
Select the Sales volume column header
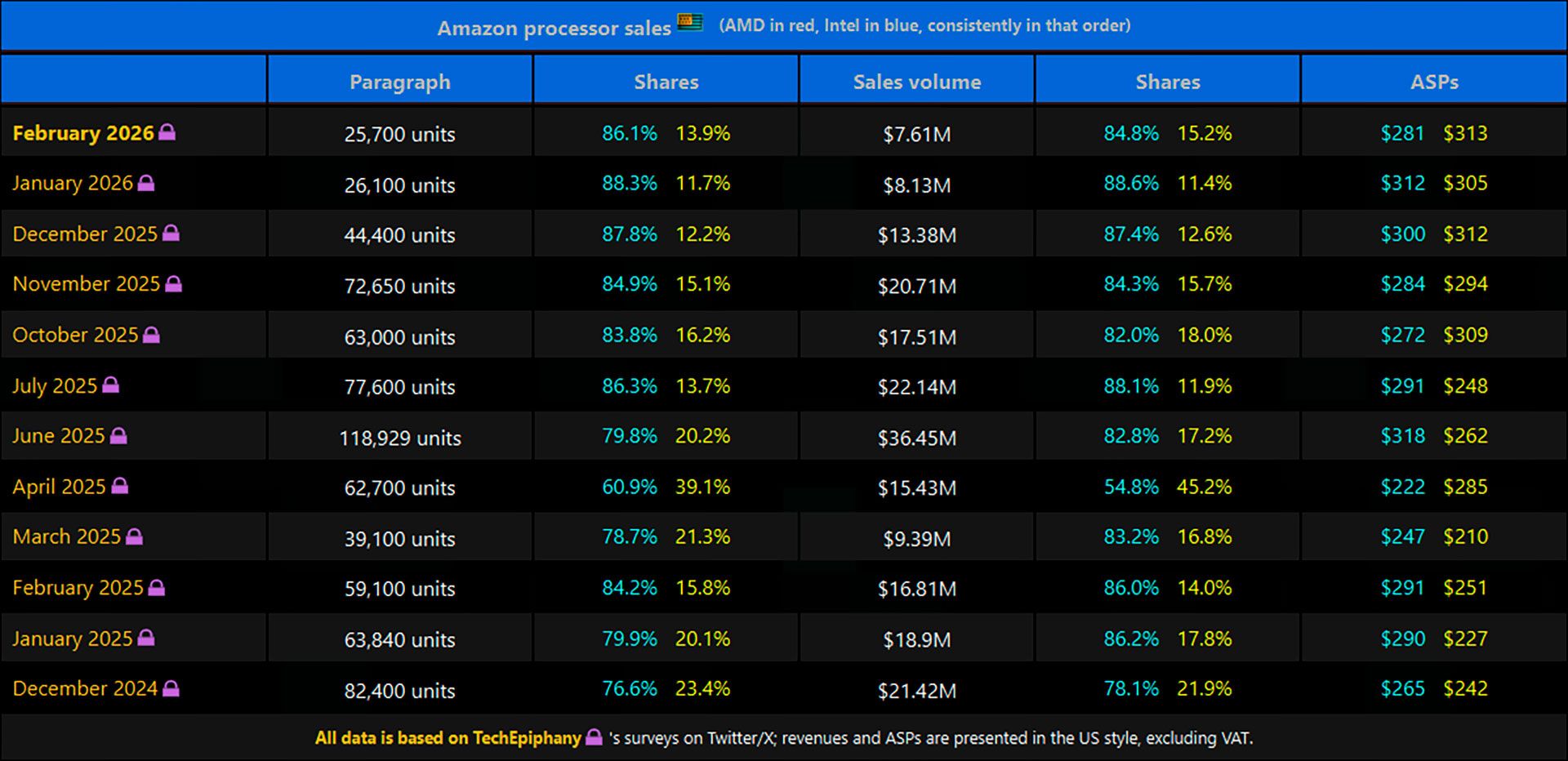(x=916, y=82)
